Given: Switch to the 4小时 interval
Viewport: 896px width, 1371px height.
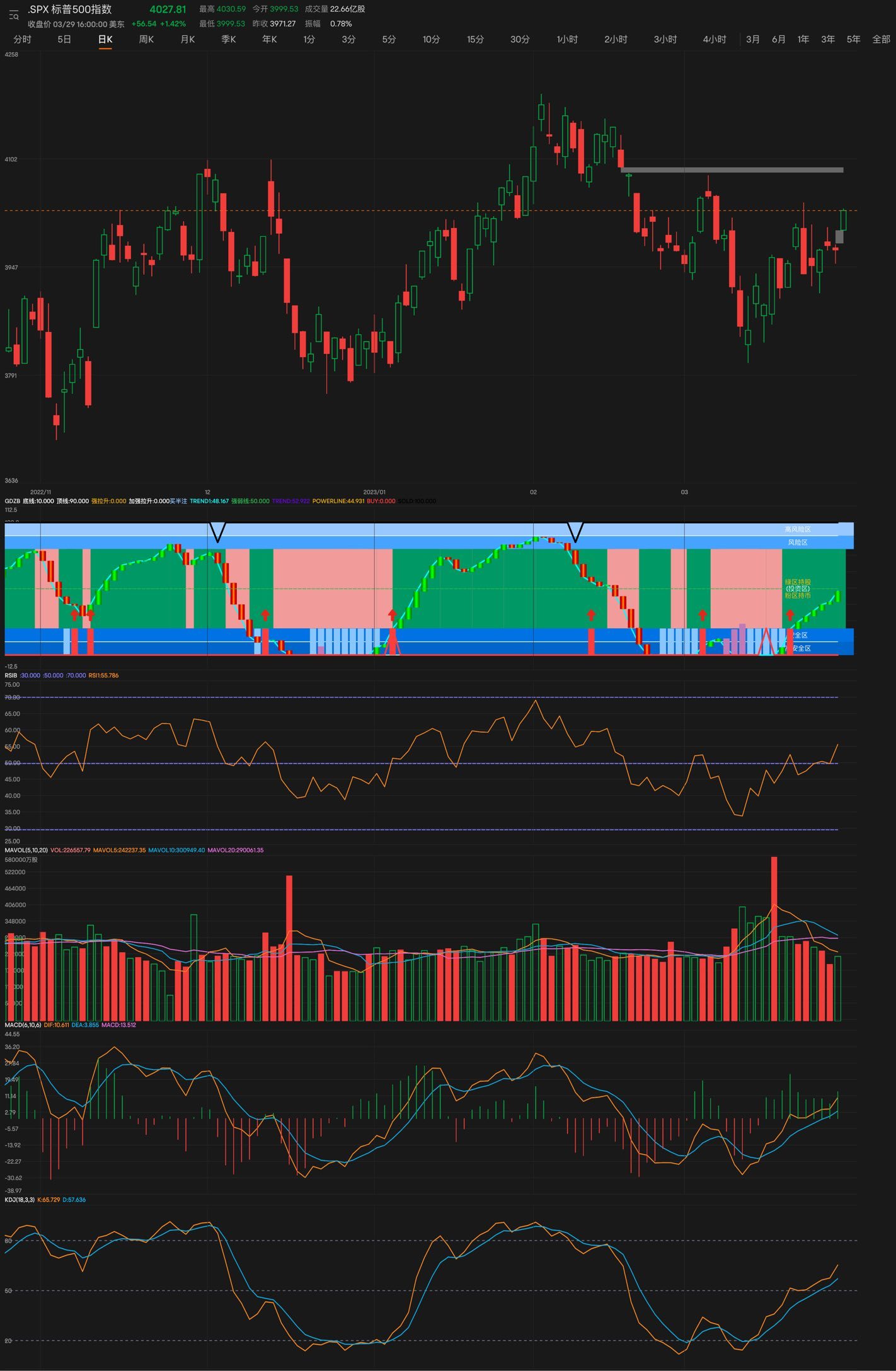Looking at the screenshot, I should [715, 39].
